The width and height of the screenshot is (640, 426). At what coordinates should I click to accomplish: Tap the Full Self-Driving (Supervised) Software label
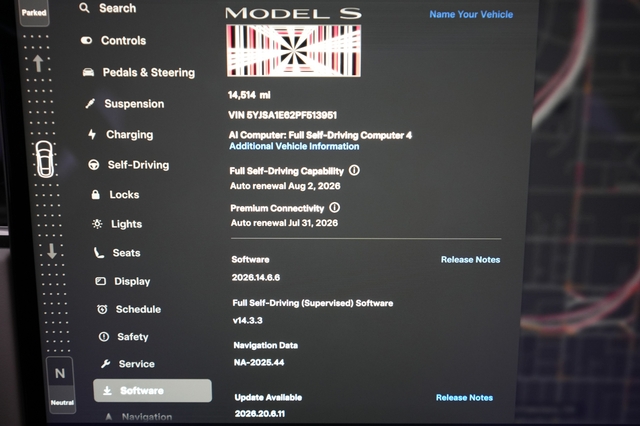pos(313,303)
